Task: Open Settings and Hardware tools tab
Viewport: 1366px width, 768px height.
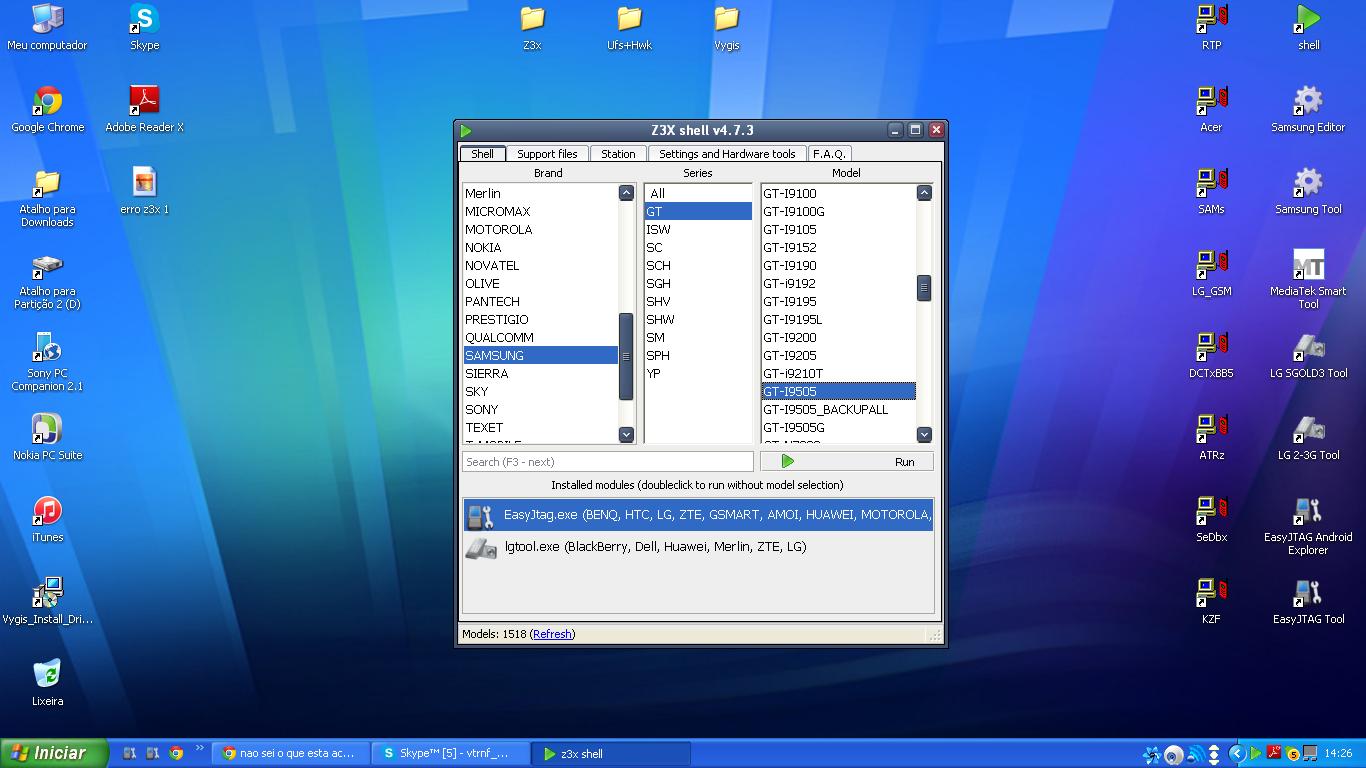Action: tap(727, 154)
